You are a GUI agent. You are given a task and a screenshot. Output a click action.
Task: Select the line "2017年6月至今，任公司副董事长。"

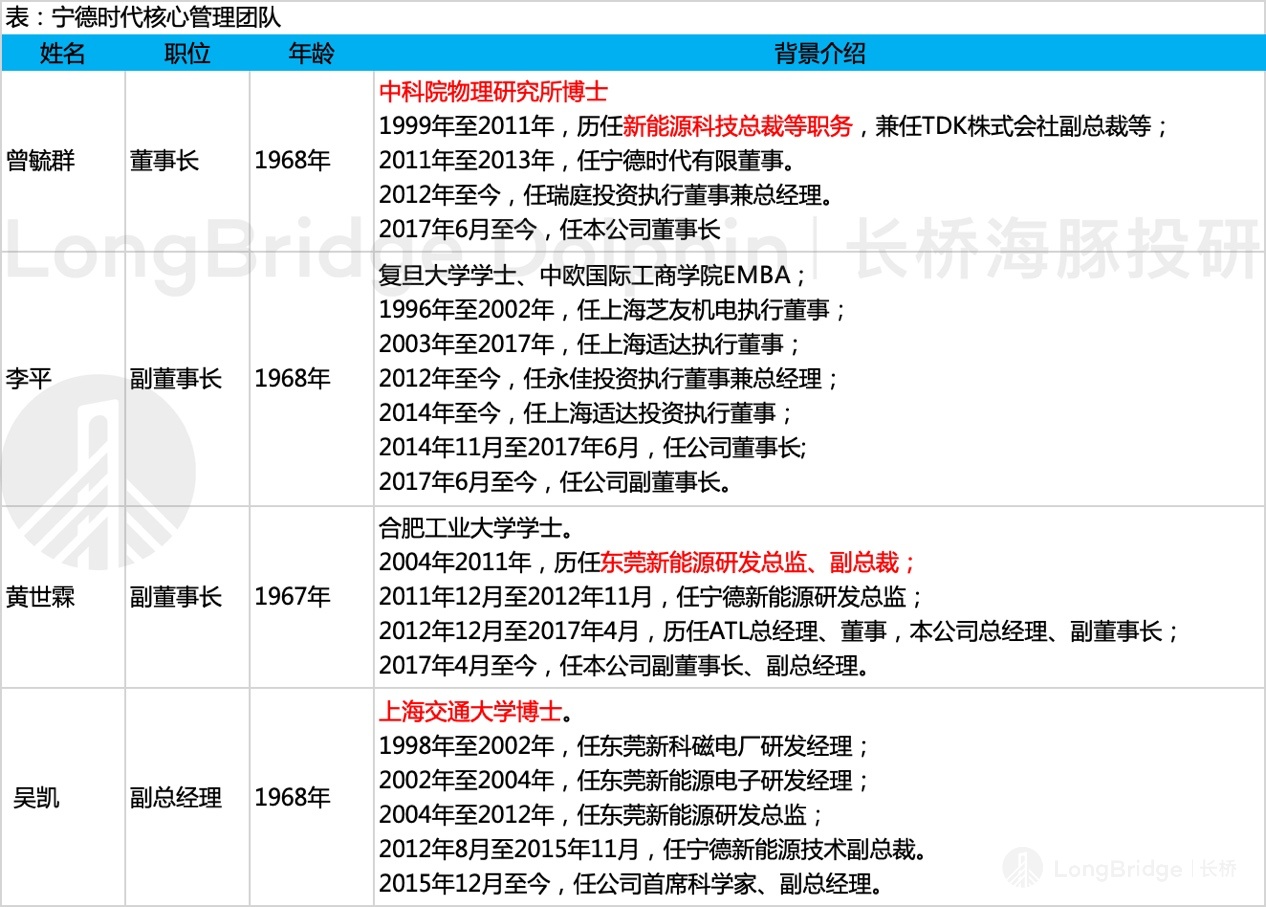pyautogui.click(x=555, y=482)
